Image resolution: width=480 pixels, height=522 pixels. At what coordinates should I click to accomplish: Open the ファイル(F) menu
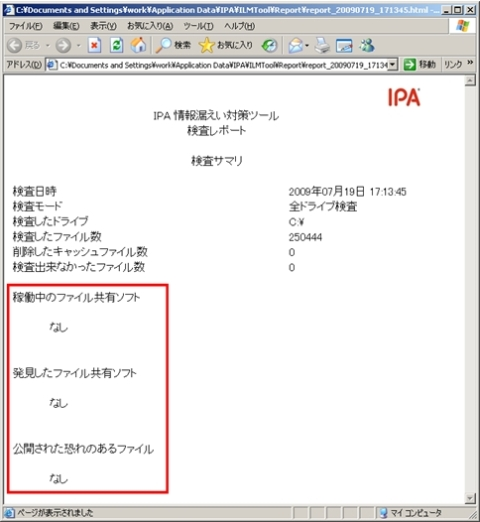coord(26,26)
